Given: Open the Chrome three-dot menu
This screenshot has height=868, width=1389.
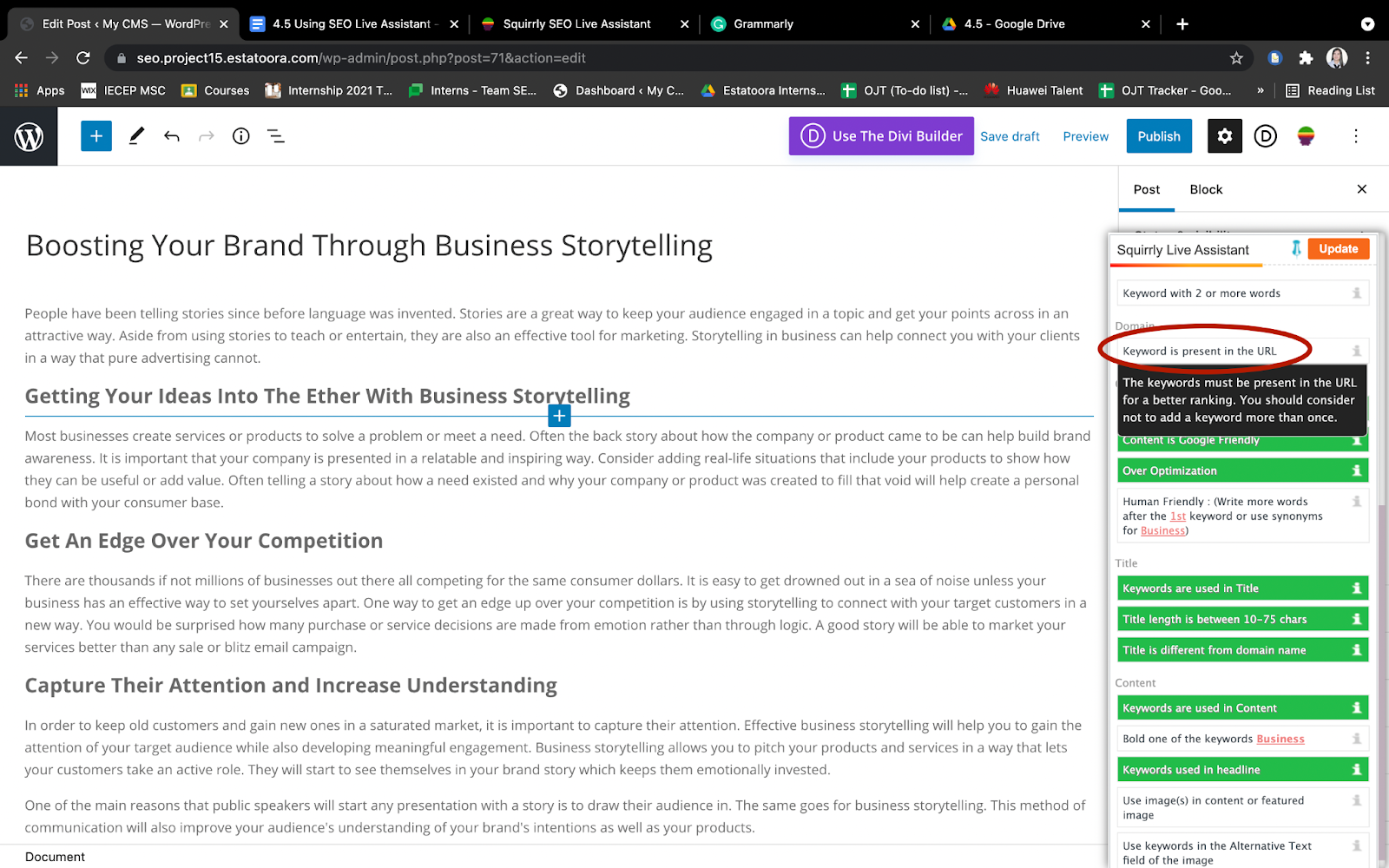Looking at the screenshot, I should (1368, 58).
